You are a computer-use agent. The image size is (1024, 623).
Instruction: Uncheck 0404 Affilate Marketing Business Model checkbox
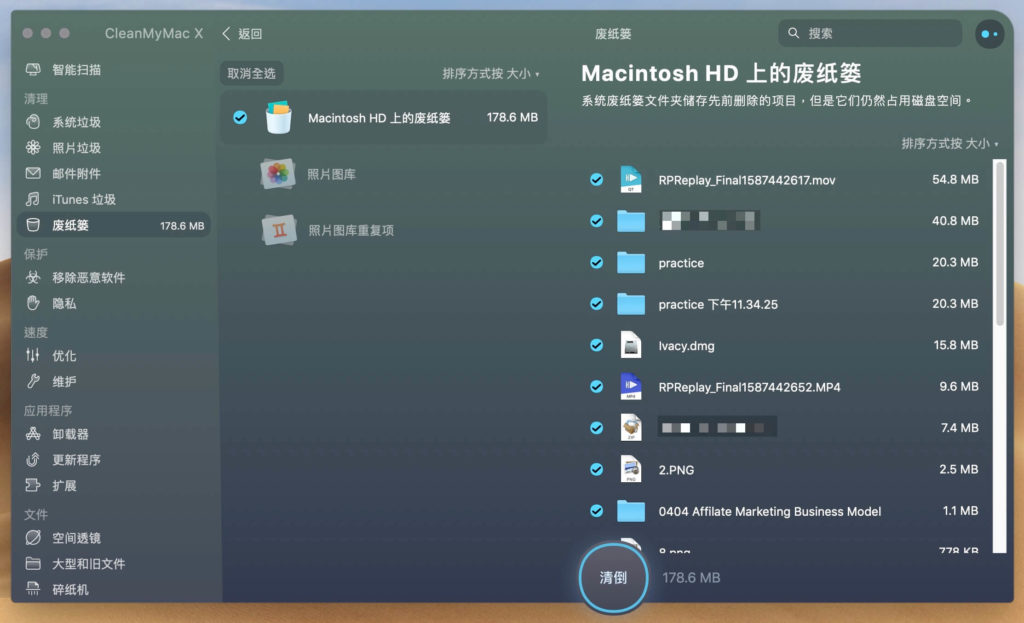tap(596, 511)
